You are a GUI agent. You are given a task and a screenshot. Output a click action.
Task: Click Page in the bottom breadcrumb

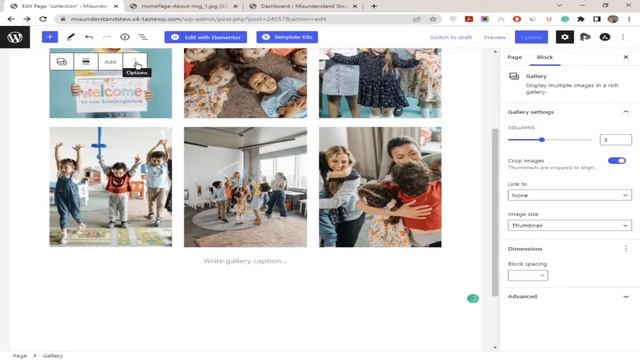20,356
